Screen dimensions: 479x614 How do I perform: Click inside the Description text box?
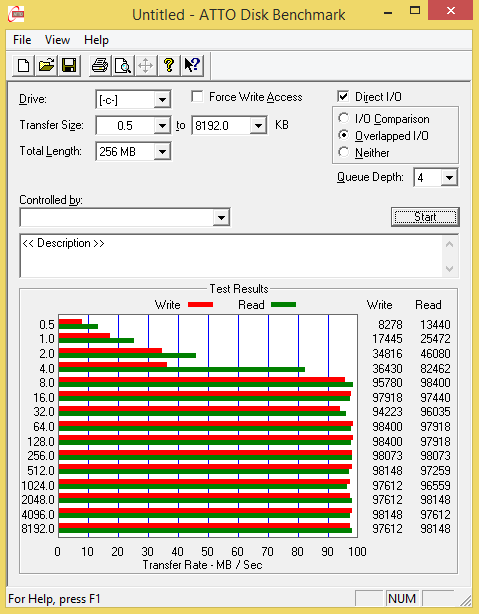point(231,256)
